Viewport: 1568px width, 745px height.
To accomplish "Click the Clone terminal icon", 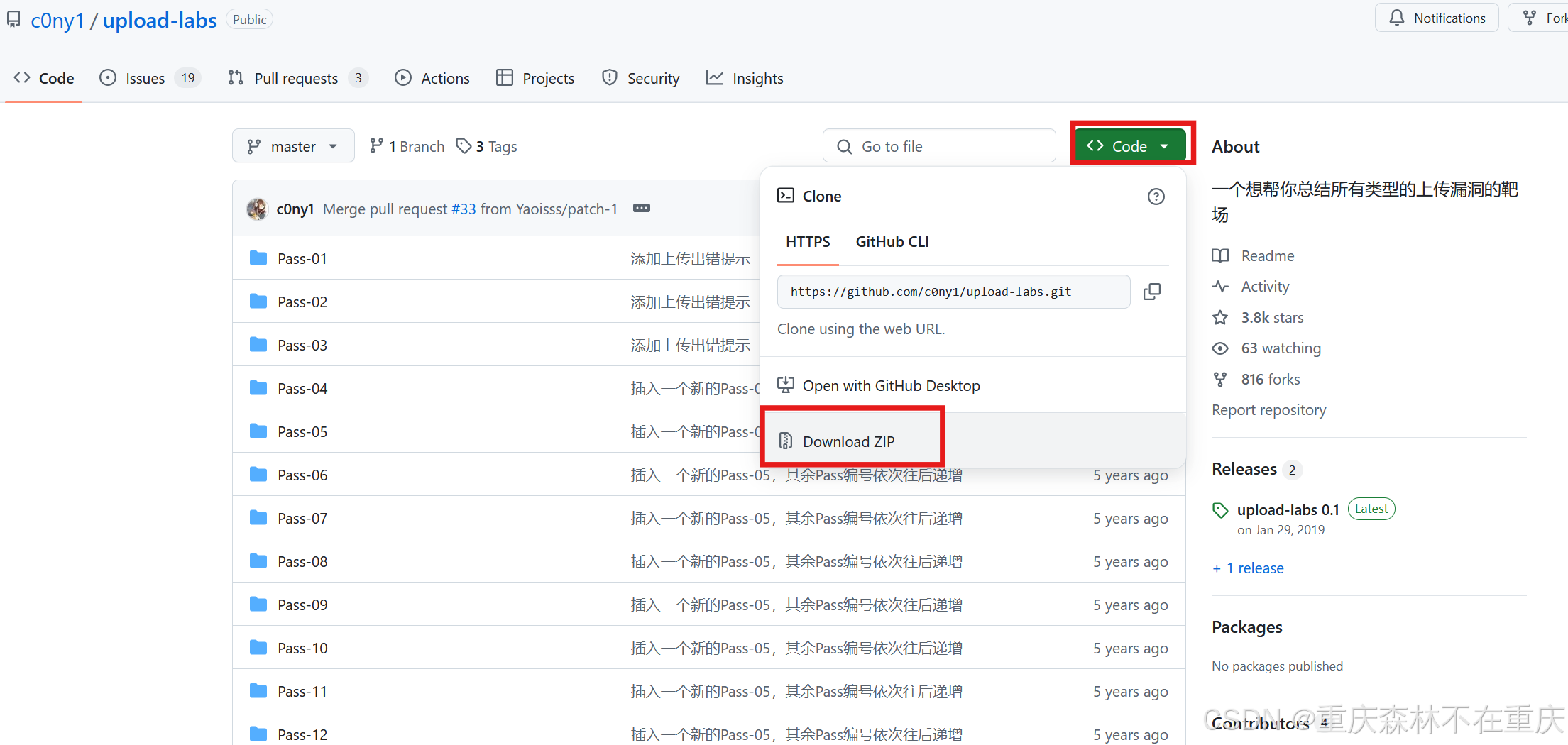I will tap(786, 196).
